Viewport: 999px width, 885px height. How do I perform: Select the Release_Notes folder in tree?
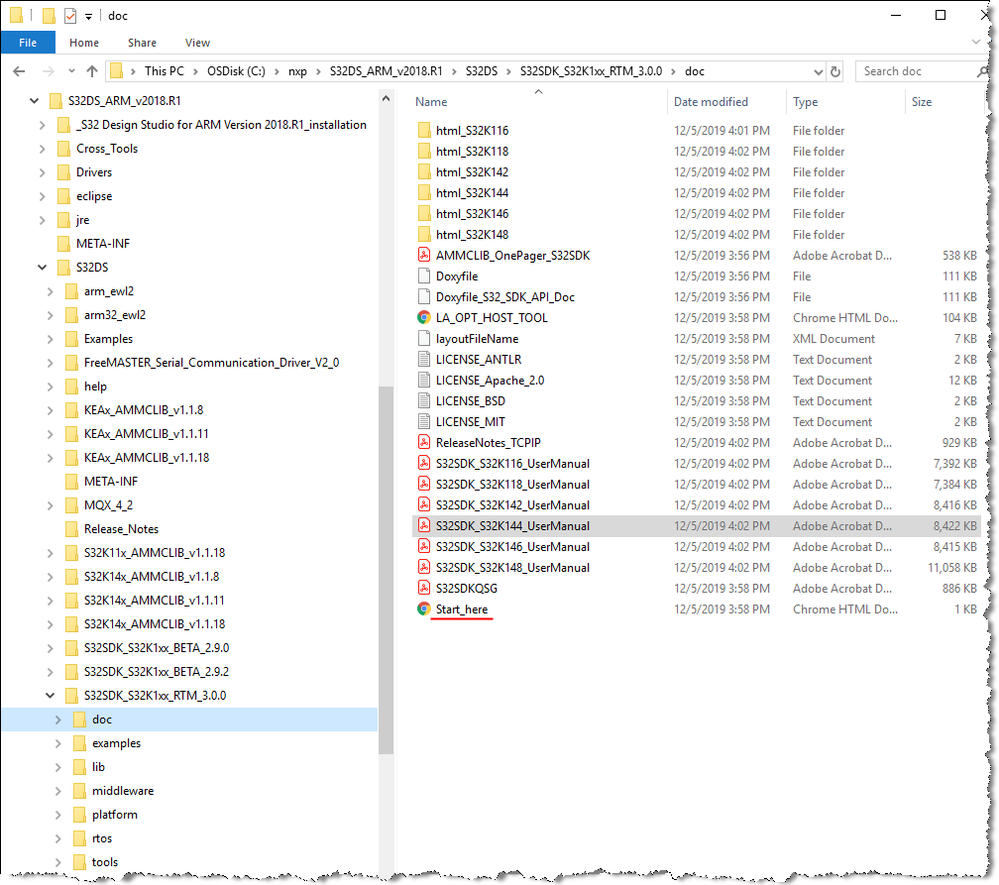click(121, 529)
